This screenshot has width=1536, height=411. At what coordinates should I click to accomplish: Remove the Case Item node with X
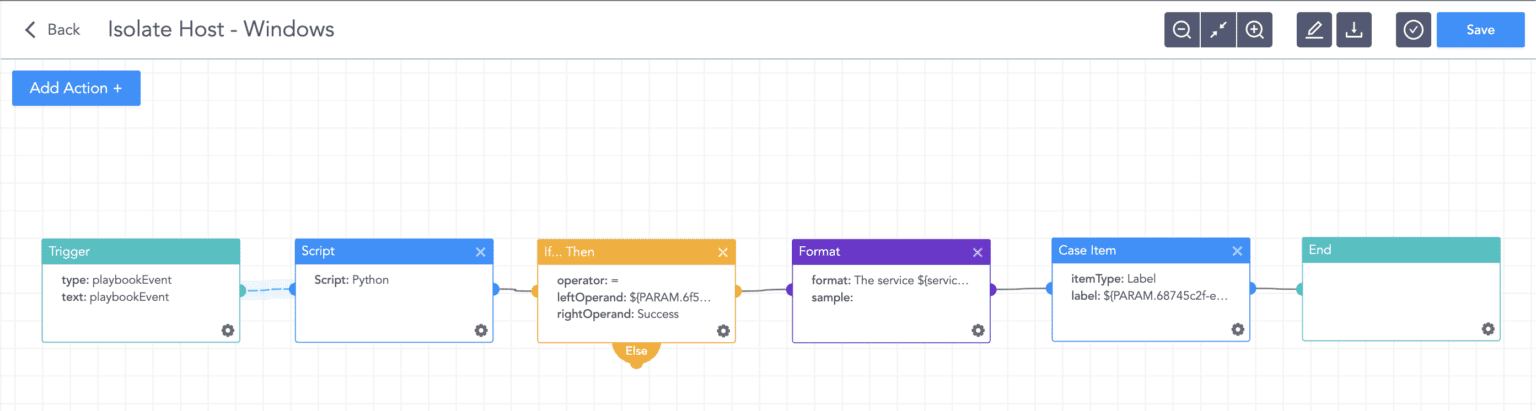click(1237, 251)
